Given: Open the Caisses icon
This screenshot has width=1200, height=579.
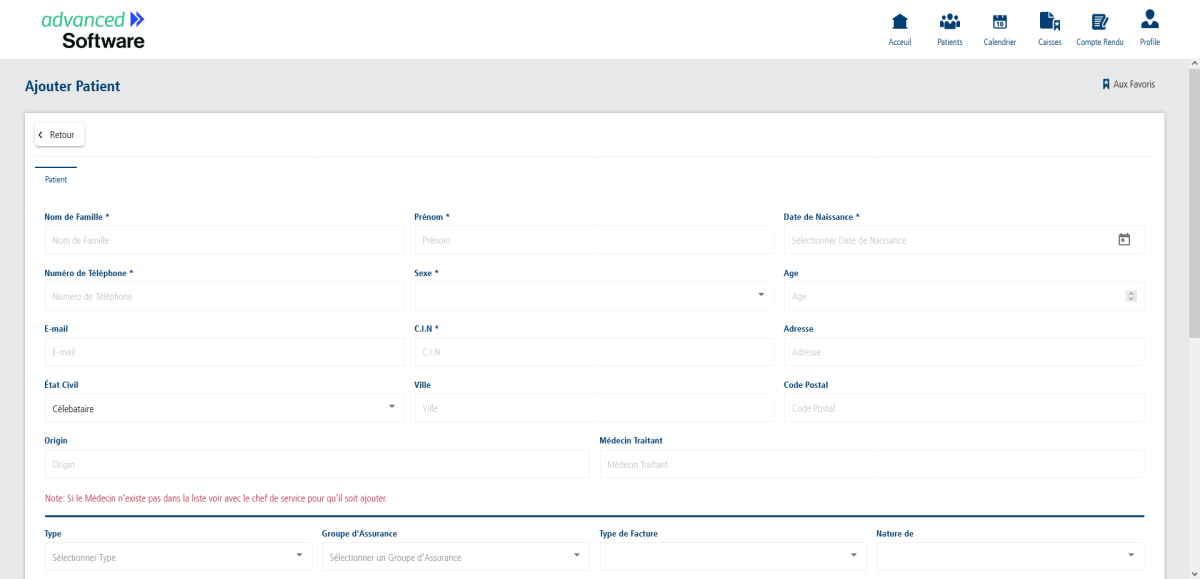Looking at the screenshot, I should [x=1049, y=22].
